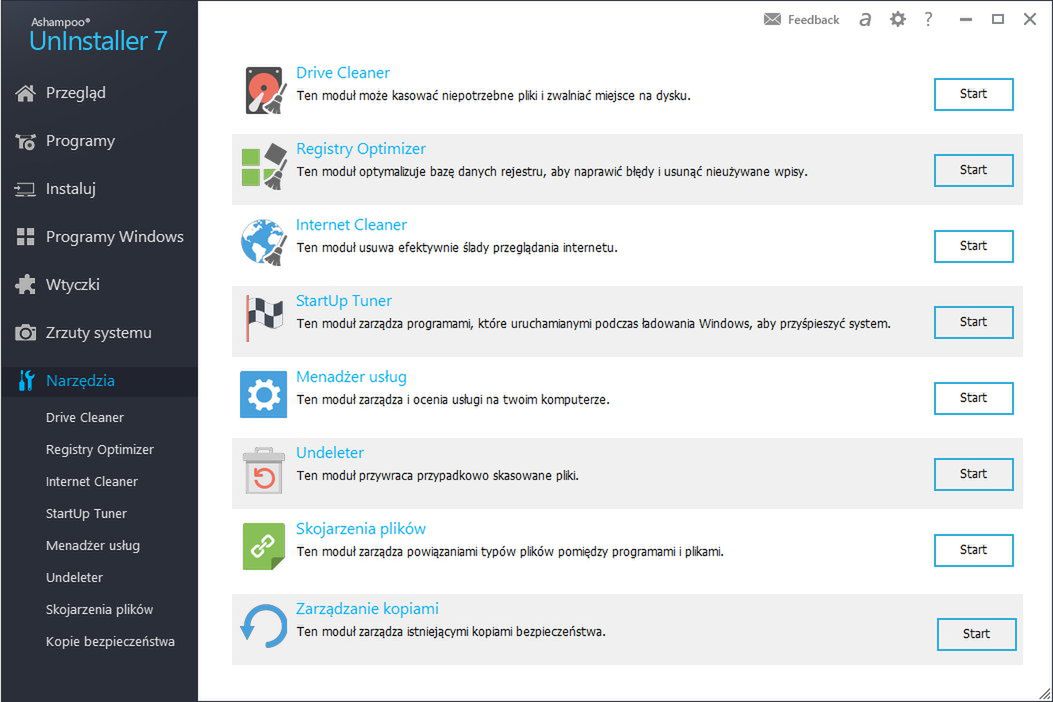Click the Feedback text link

[x=813, y=19]
